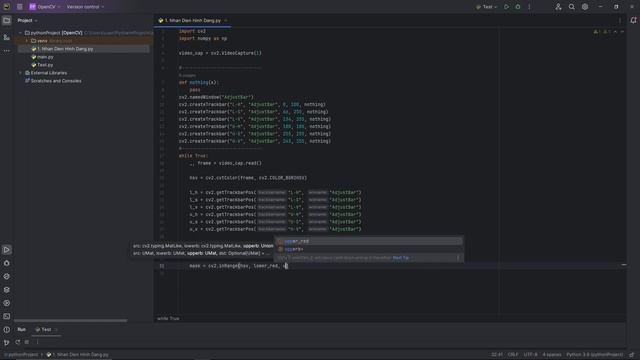Jump to next highlighted error arrow
The height and width of the screenshot is (360, 640).
(x=622, y=32)
